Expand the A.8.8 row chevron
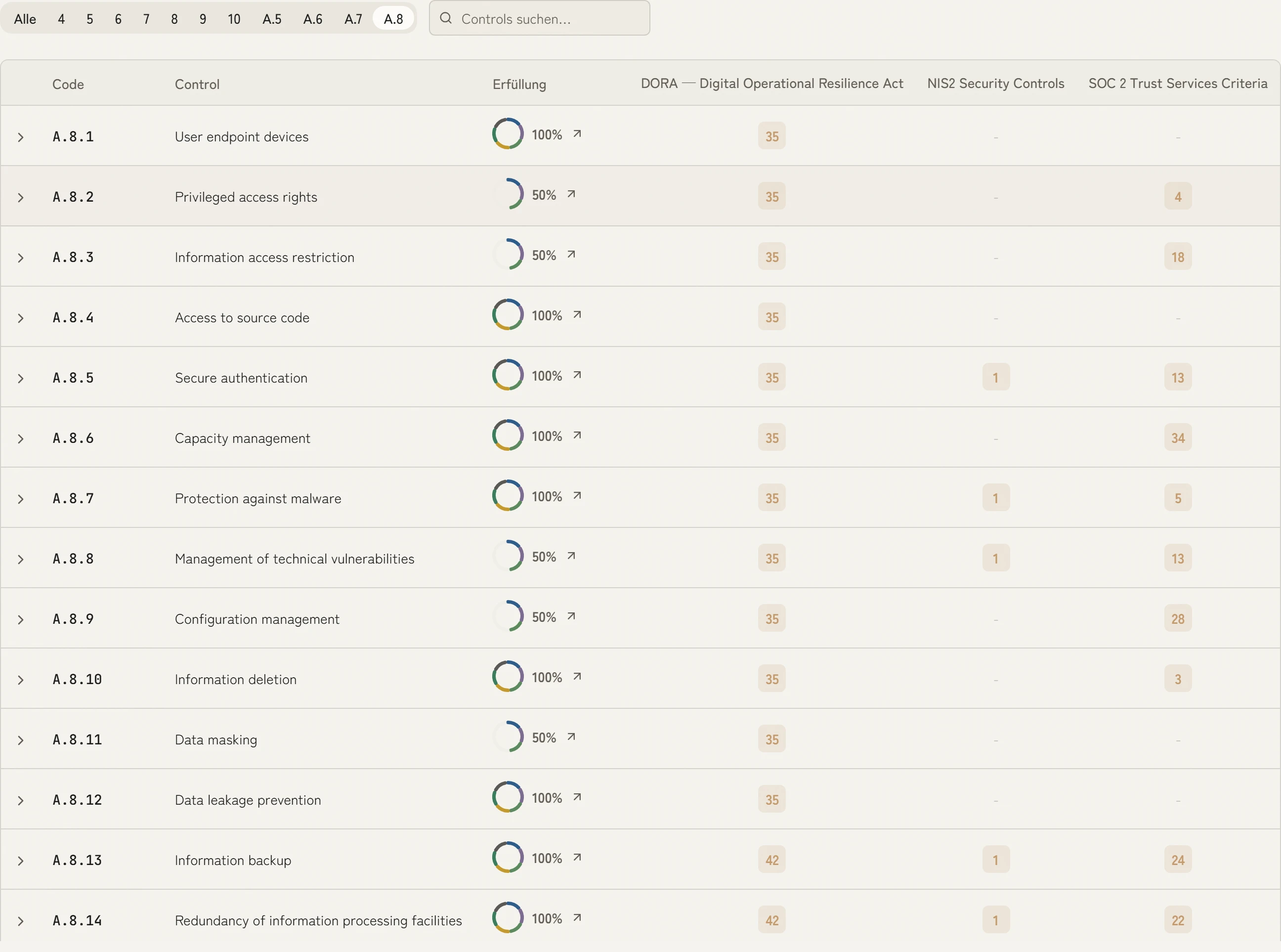The image size is (1281, 952). pos(21,560)
